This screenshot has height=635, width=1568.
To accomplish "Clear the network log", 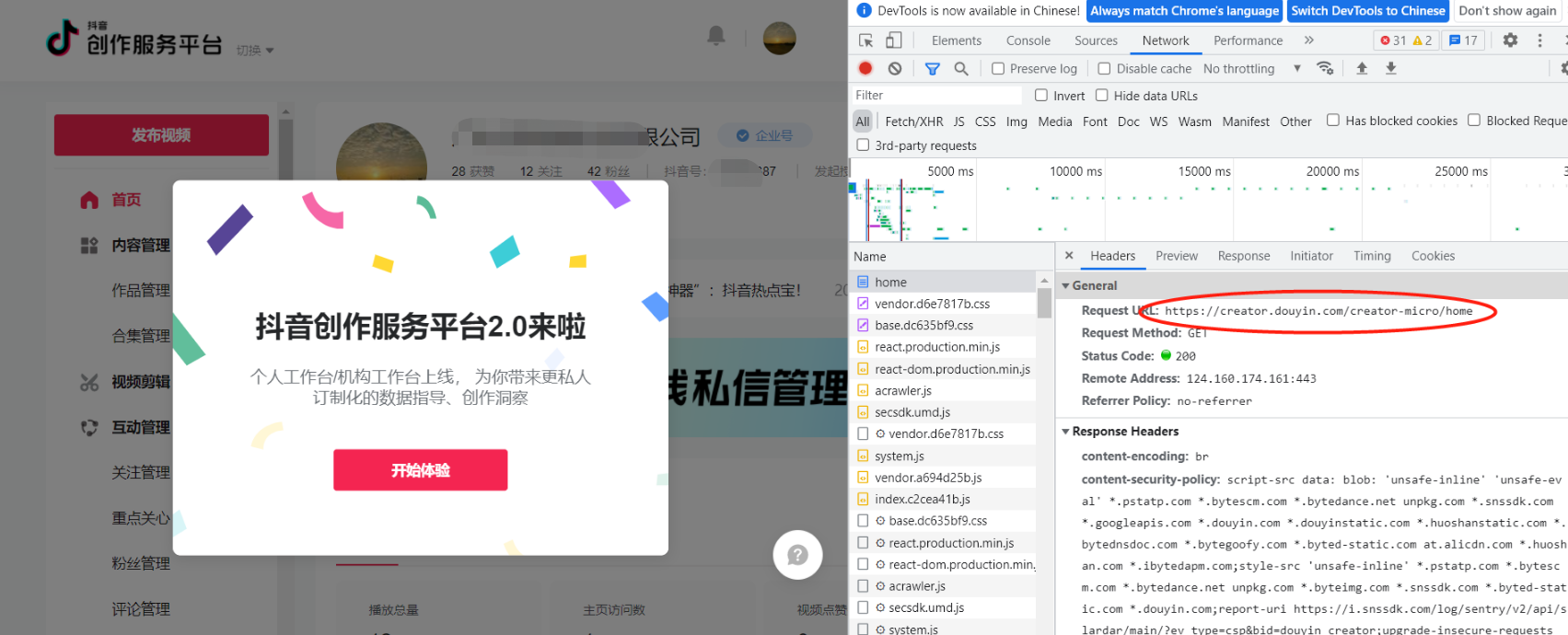I will (895, 68).
